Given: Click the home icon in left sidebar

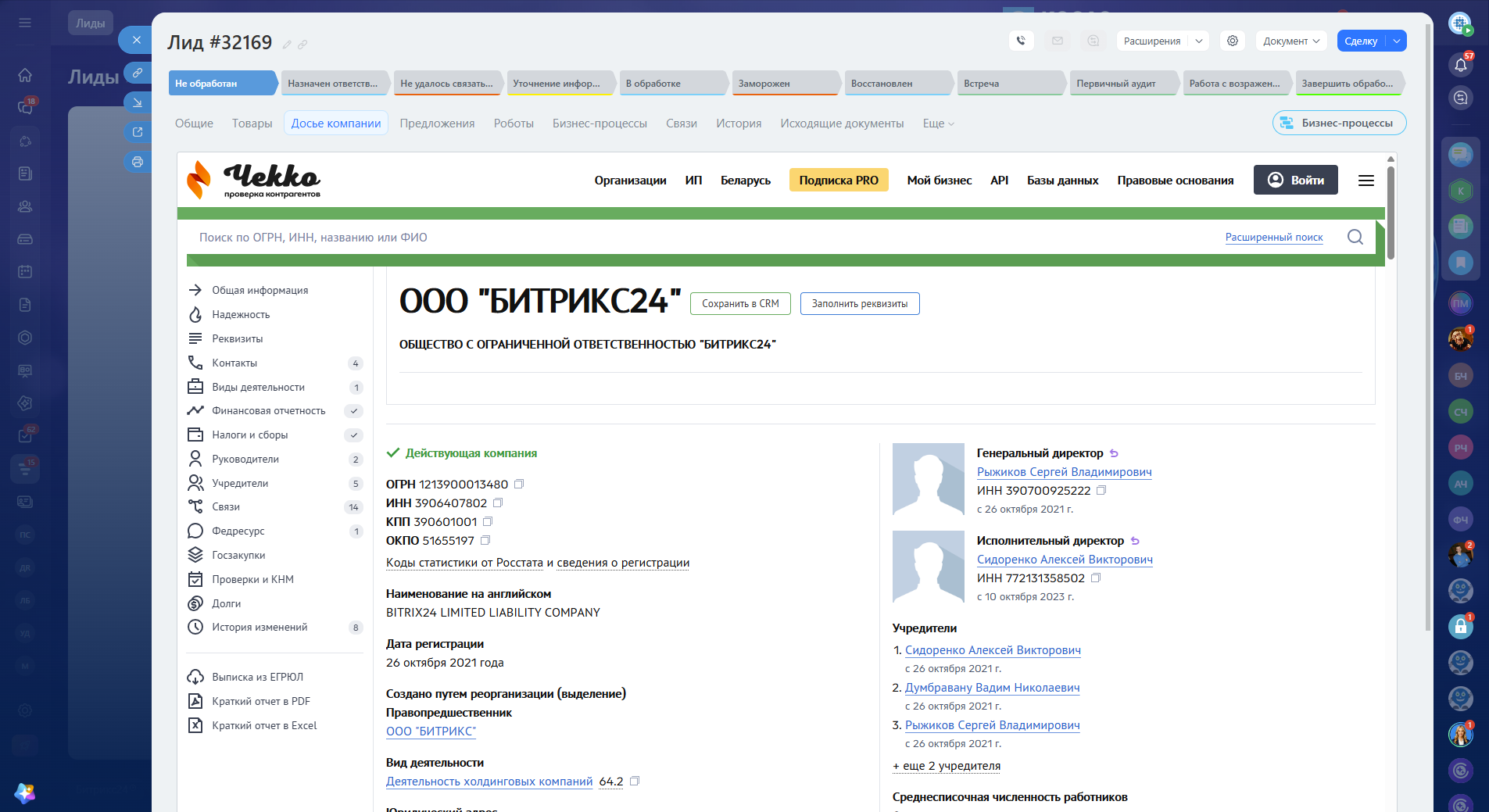Looking at the screenshot, I should [x=25, y=75].
